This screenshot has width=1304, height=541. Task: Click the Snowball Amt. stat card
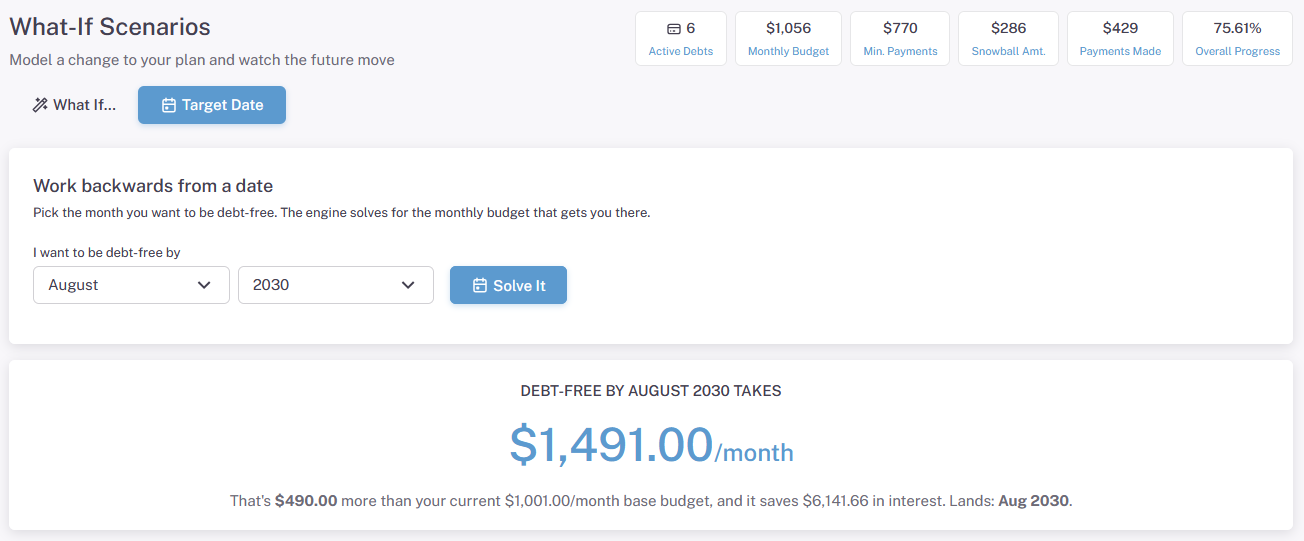click(1008, 39)
